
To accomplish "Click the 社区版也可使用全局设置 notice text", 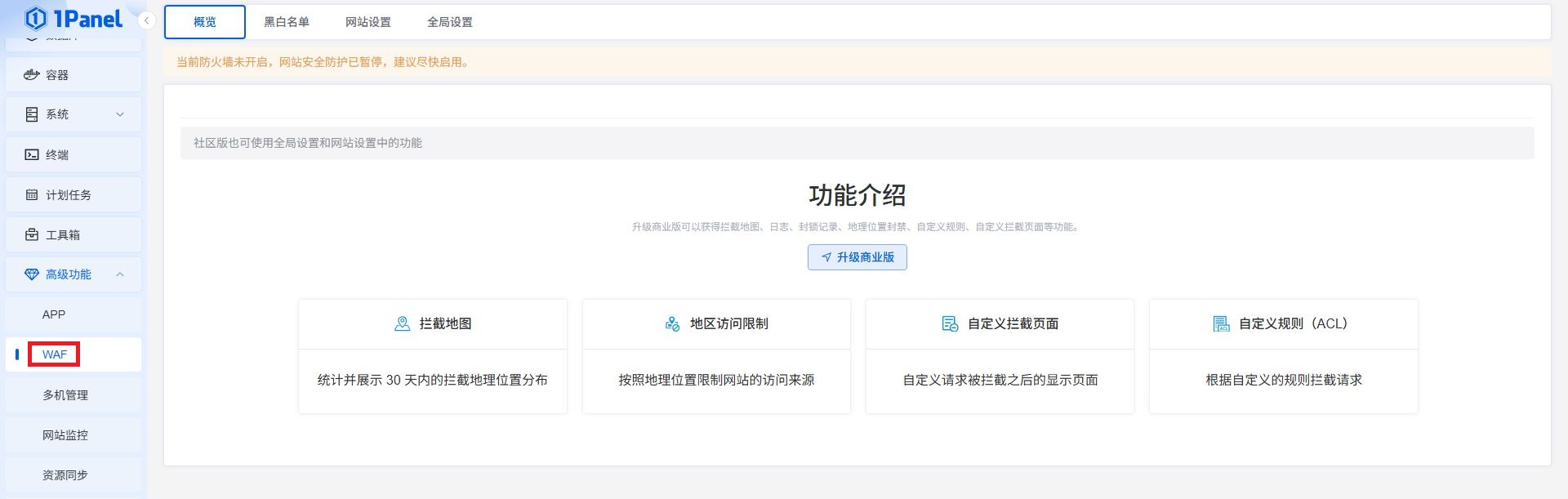I will 308,143.
